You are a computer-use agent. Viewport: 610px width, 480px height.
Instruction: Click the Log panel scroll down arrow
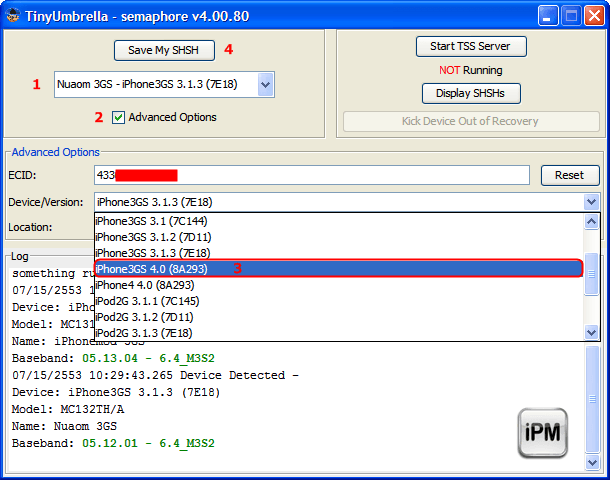[x=592, y=462]
